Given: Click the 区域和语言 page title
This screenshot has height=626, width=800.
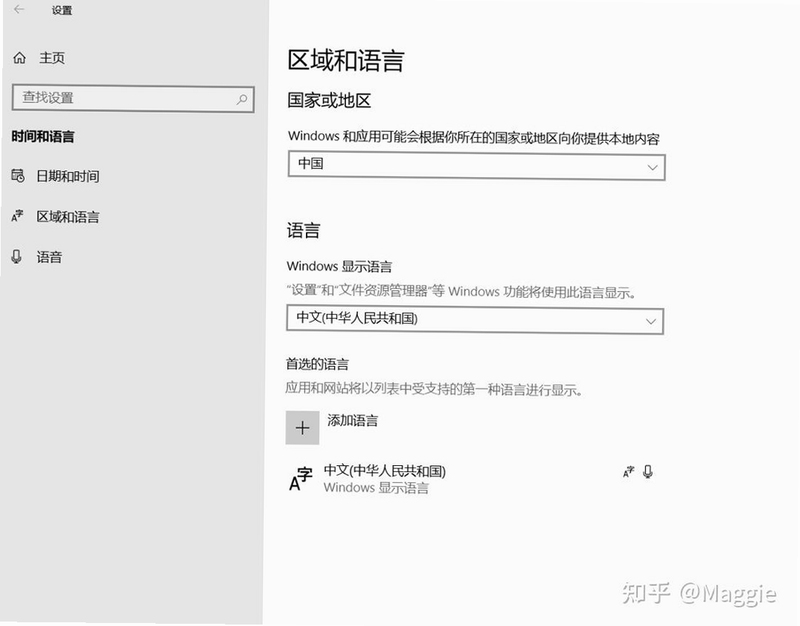Looking at the screenshot, I should (345, 60).
